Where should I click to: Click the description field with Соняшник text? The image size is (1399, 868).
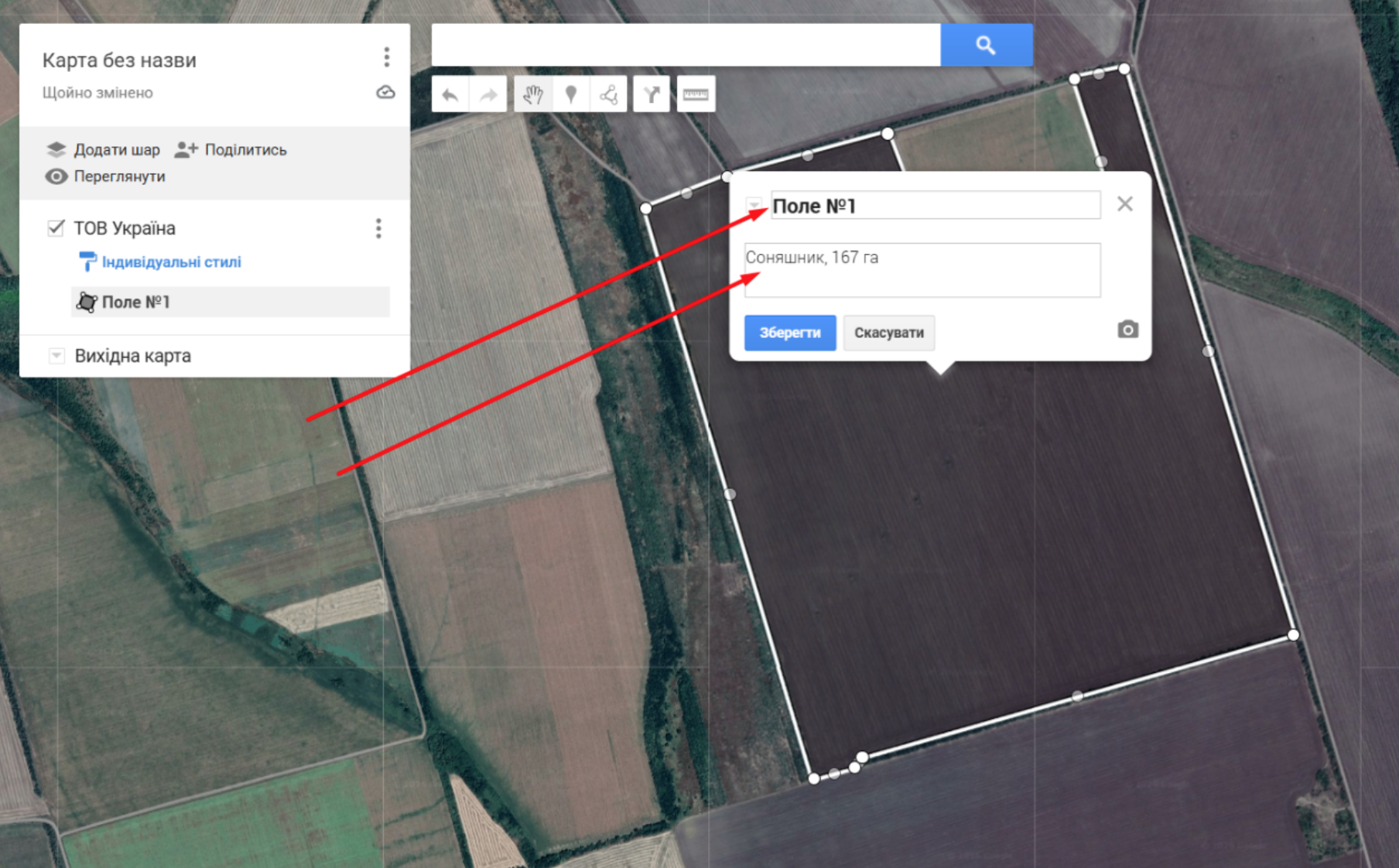tap(922, 270)
